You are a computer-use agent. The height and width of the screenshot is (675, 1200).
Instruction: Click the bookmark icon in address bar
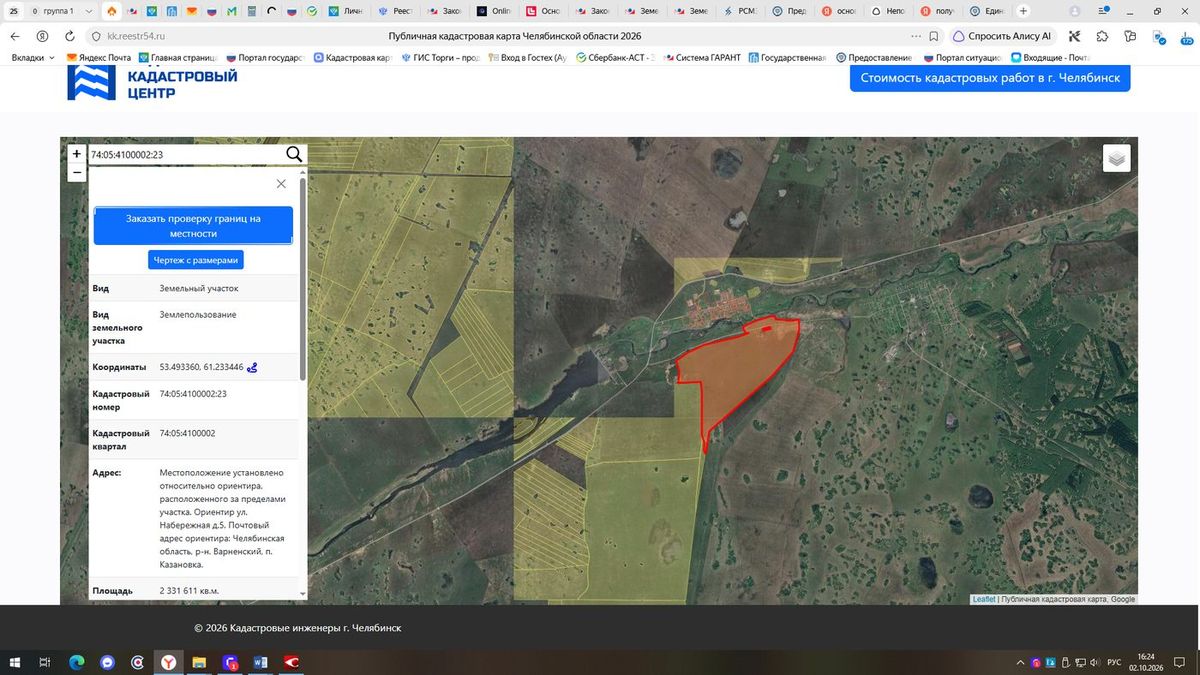[x=934, y=36]
